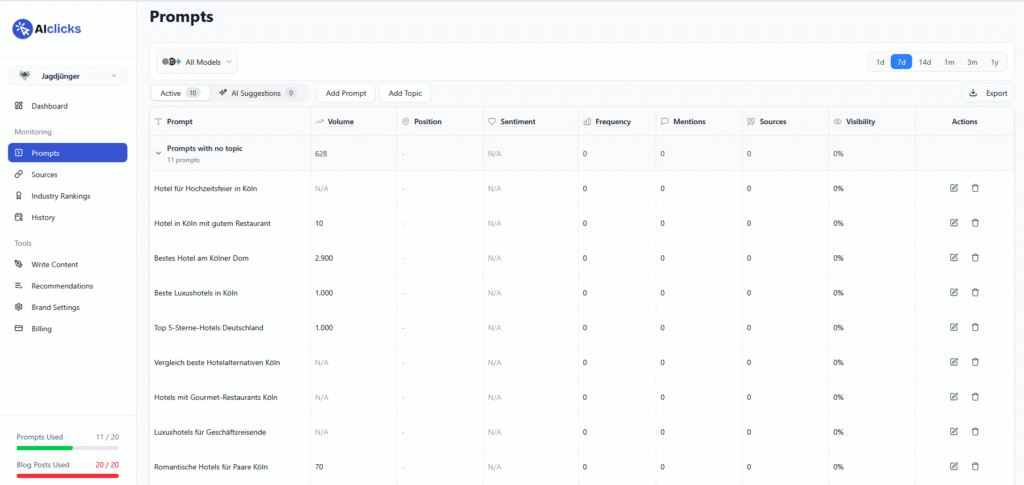This screenshot has height=485, width=1024.
Task: Set time range to 1y
Action: pyautogui.click(x=994, y=62)
